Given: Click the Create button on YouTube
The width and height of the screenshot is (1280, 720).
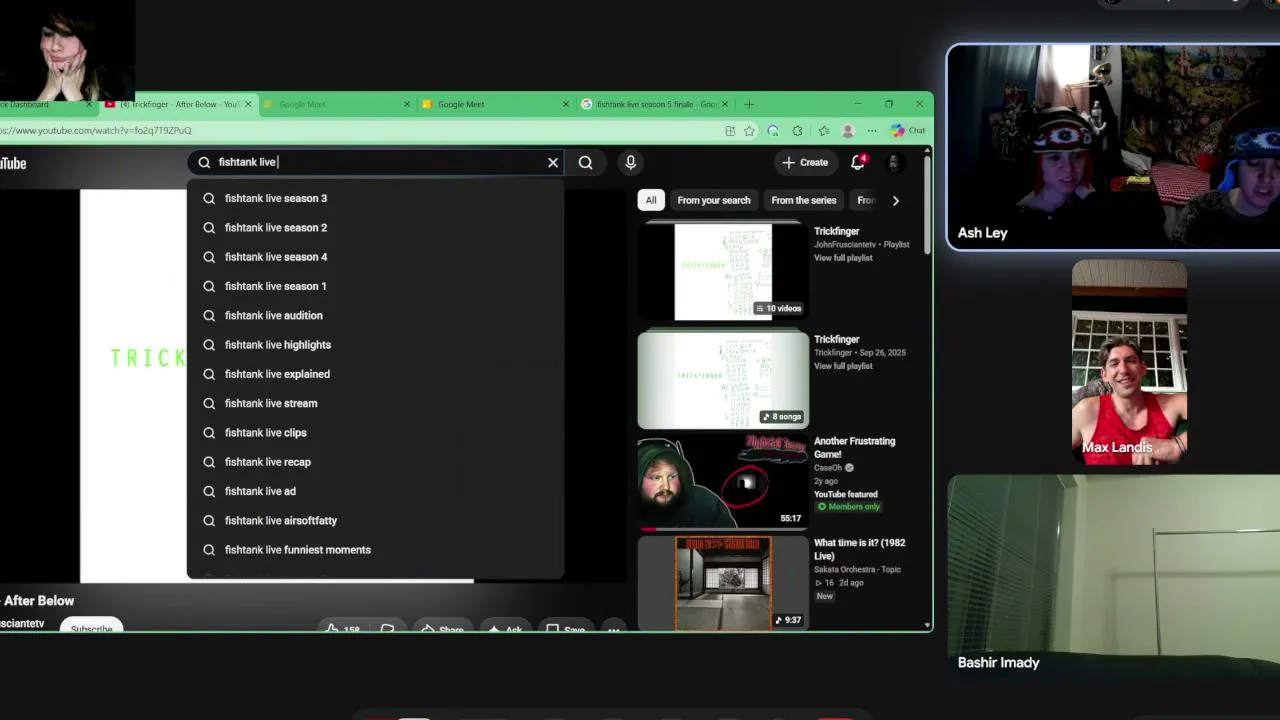Looking at the screenshot, I should 805,162.
